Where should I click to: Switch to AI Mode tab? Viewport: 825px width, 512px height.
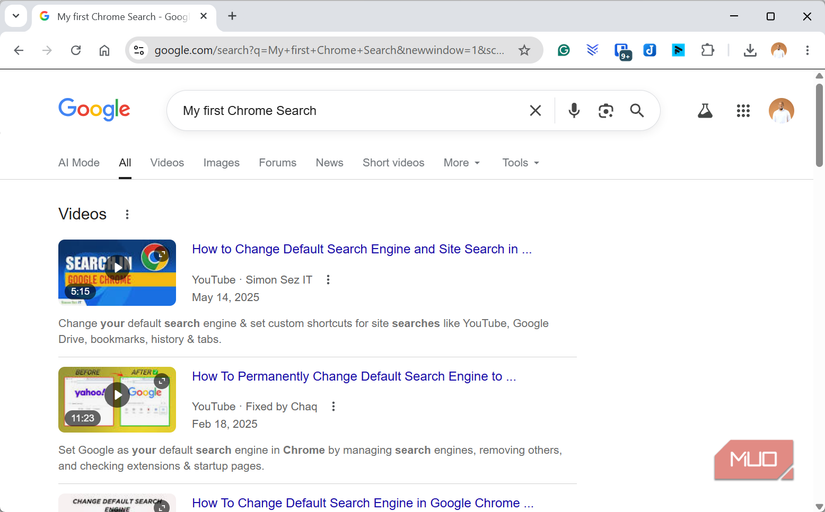79,163
